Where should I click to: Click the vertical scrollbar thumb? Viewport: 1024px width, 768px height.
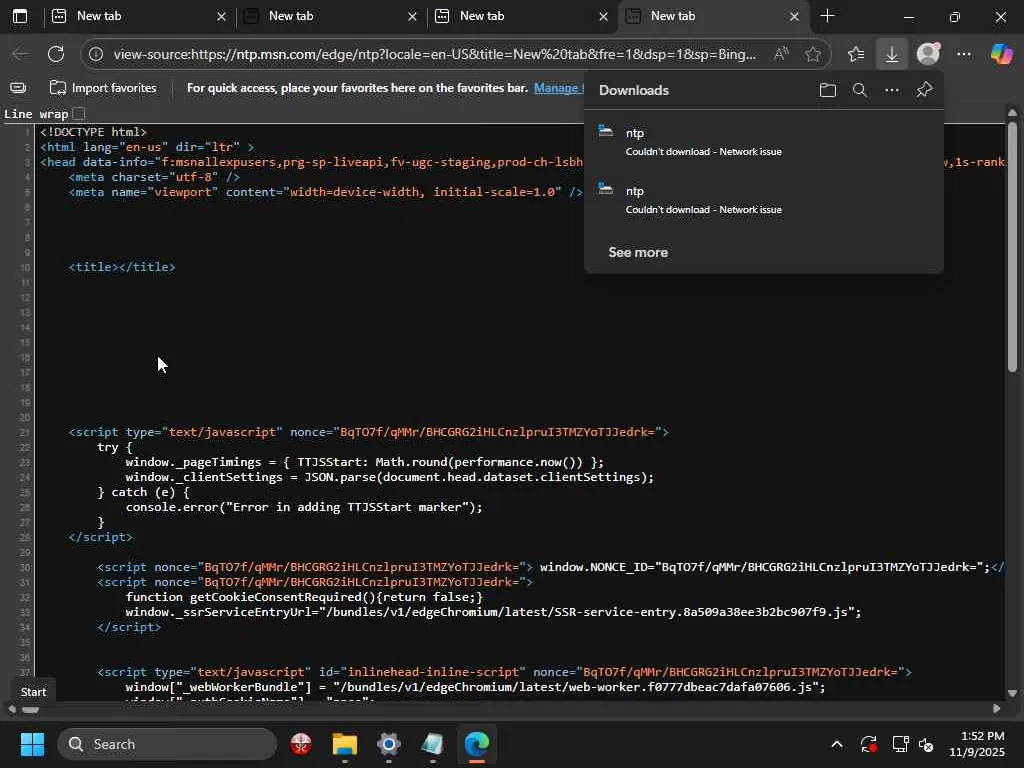click(x=1012, y=246)
